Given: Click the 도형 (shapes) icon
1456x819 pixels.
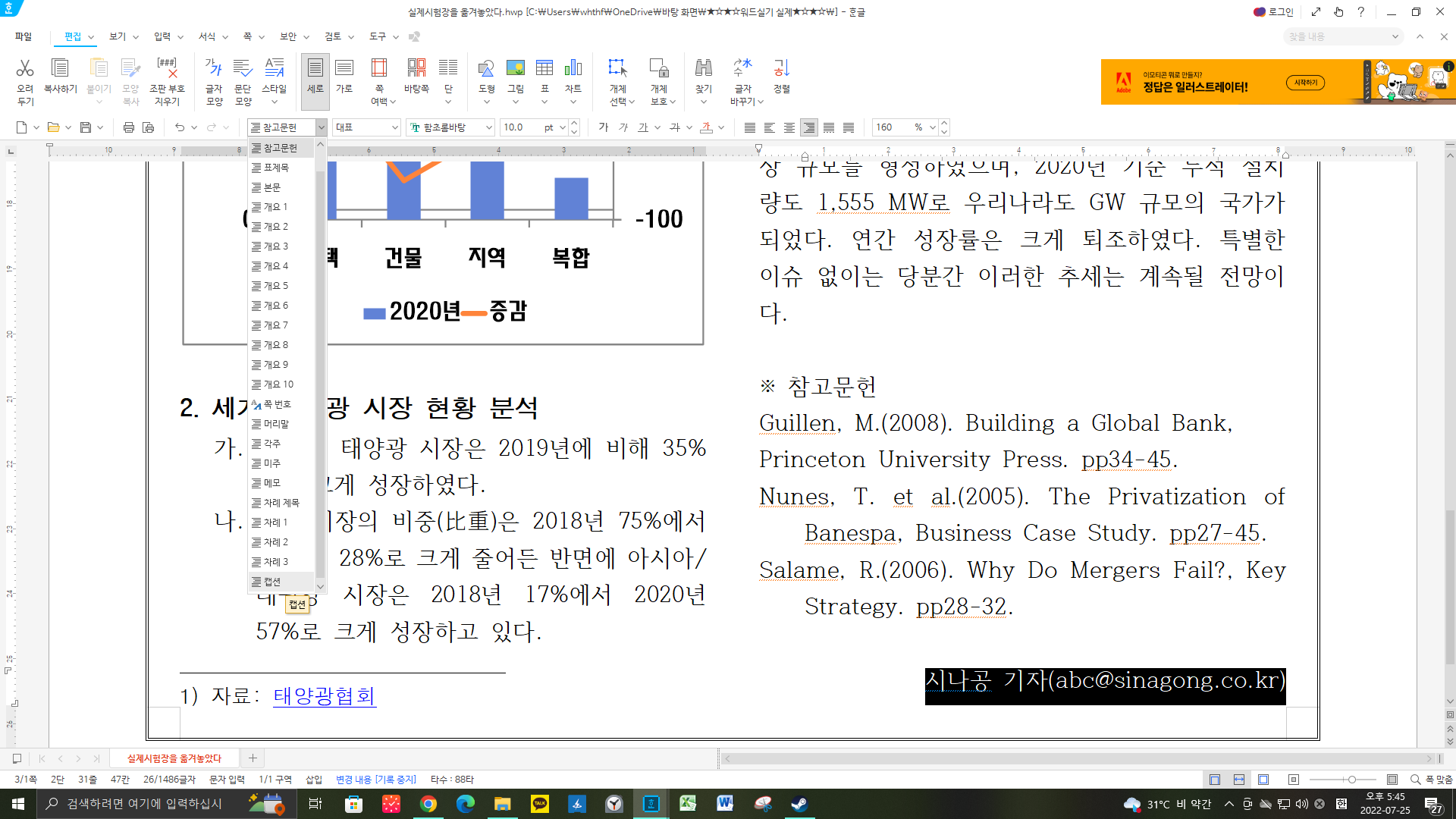Looking at the screenshot, I should click(x=486, y=68).
